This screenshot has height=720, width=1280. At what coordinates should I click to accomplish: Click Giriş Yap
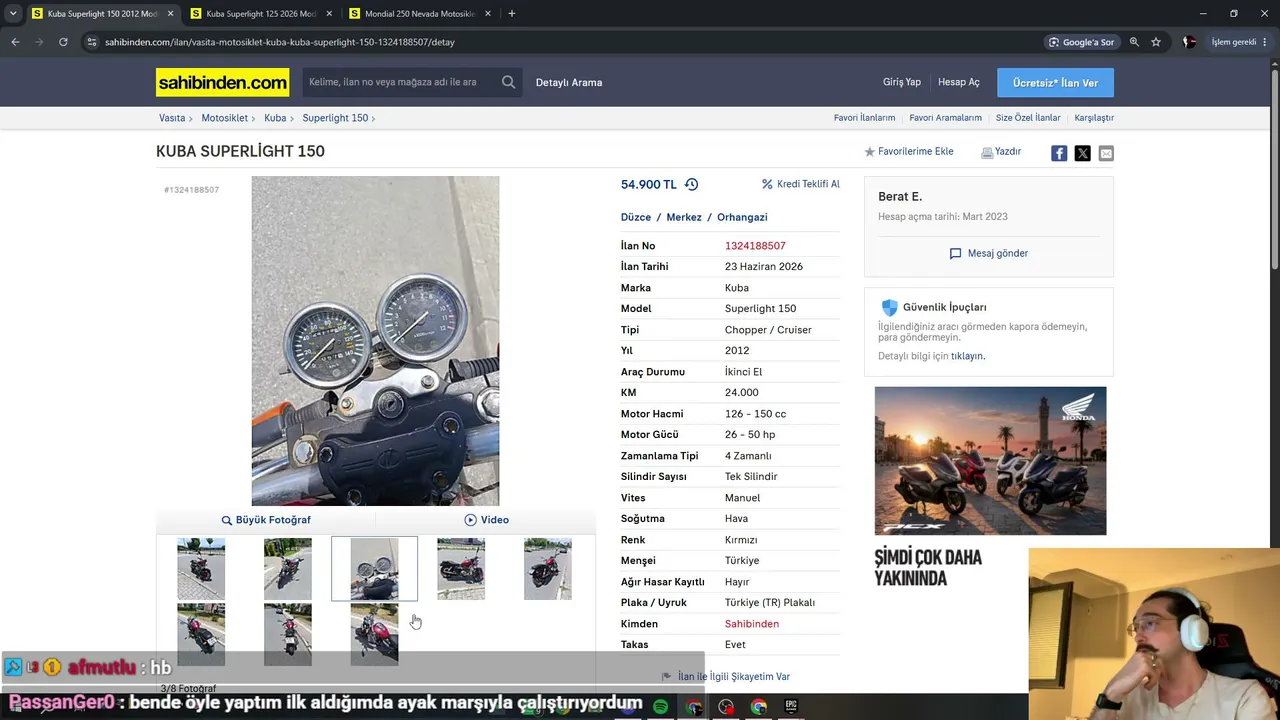tap(901, 82)
